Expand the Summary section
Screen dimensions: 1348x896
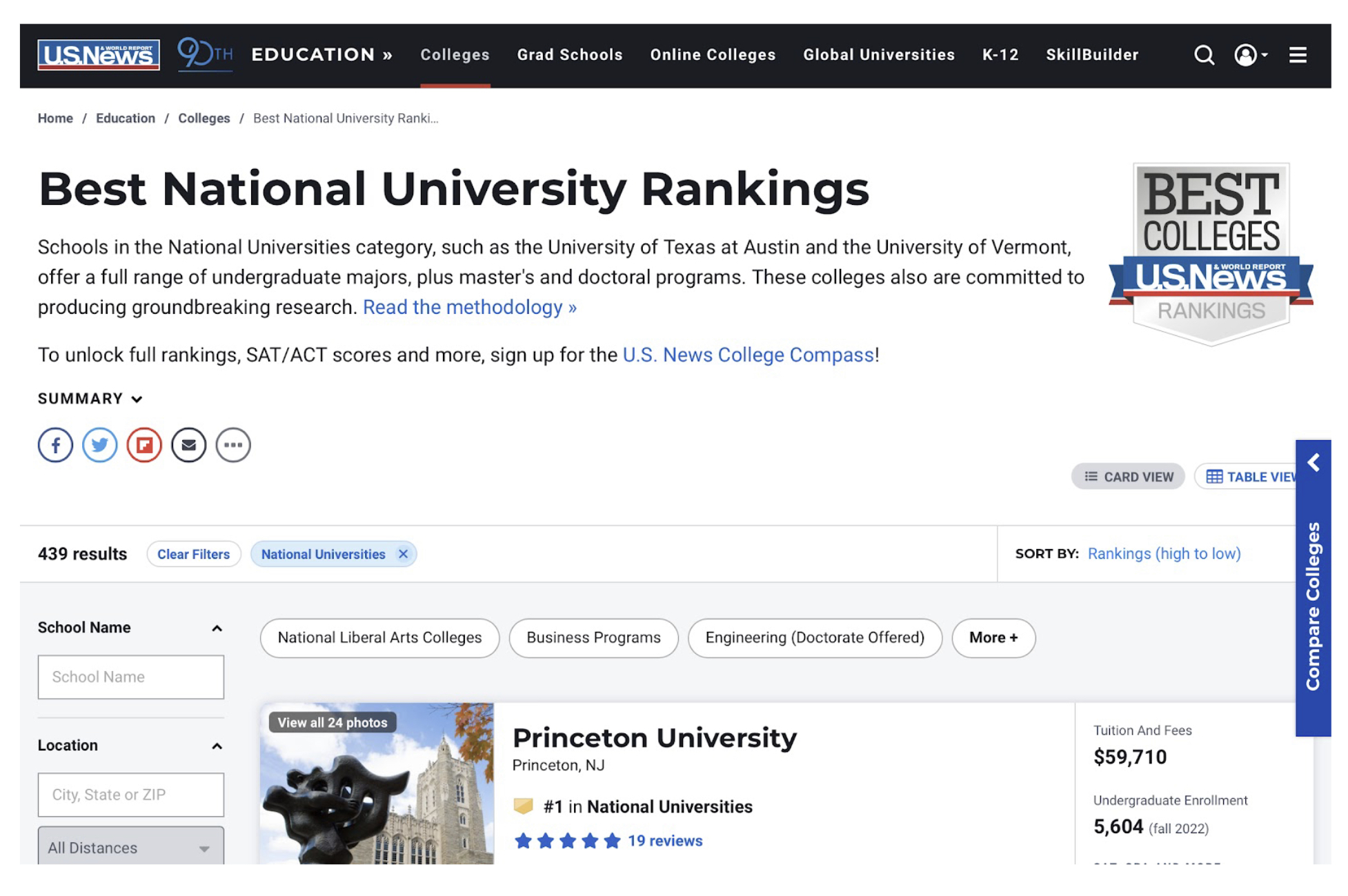click(x=90, y=399)
